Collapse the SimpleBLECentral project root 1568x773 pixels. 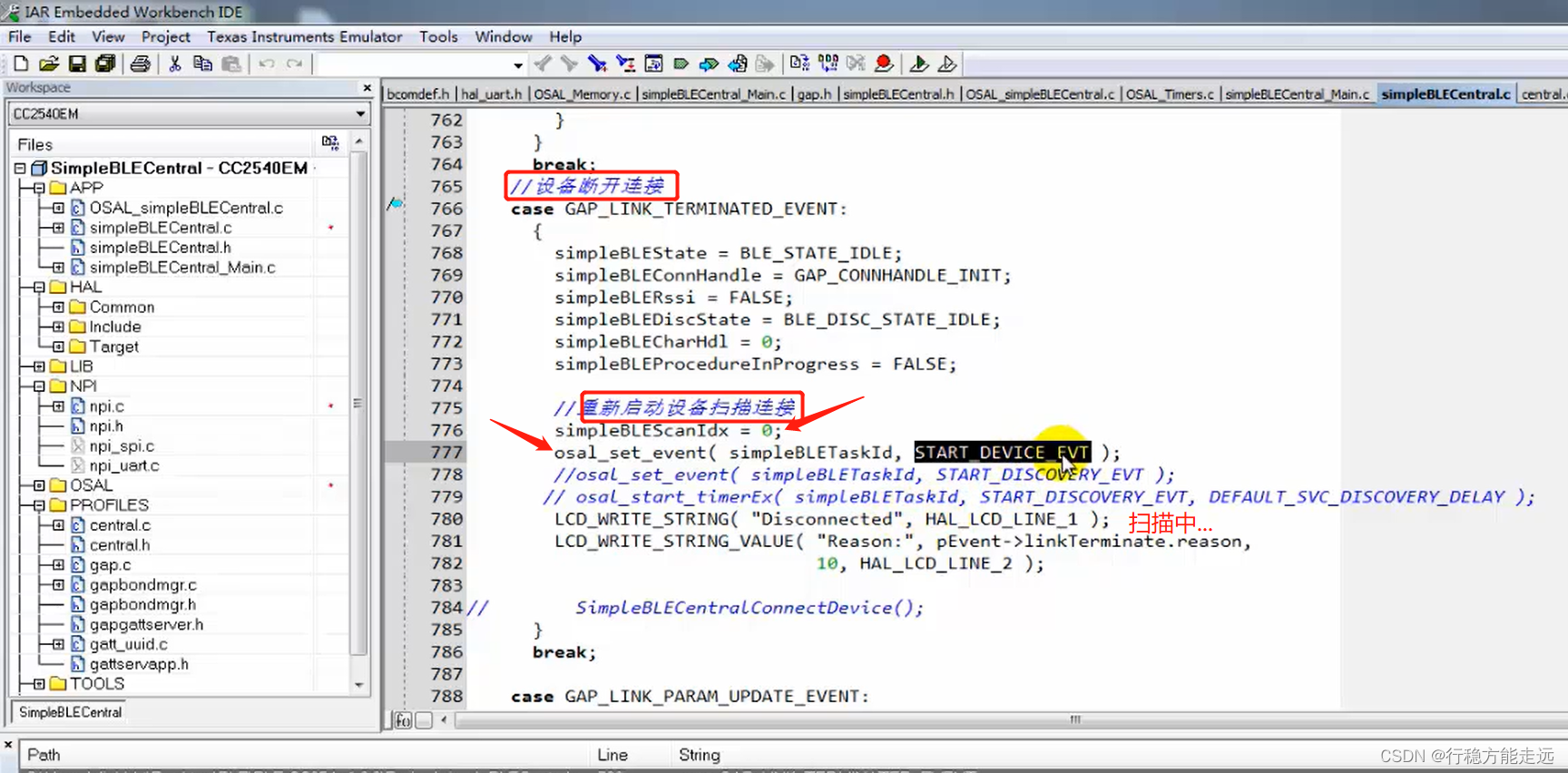point(19,168)
